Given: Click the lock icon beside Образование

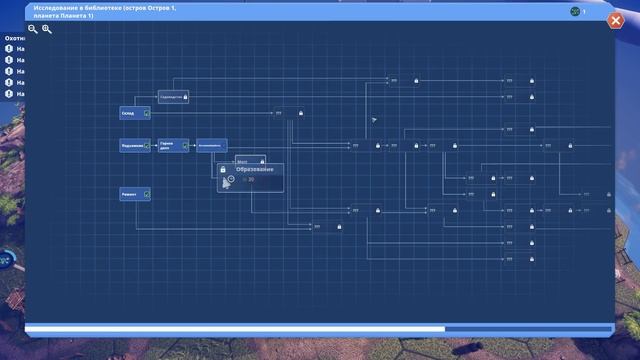Looking at the screenshot, I should pos(223,169).
